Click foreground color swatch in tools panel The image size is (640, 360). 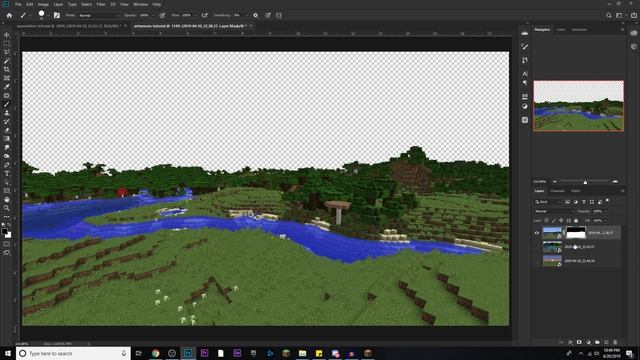point(5,232)
